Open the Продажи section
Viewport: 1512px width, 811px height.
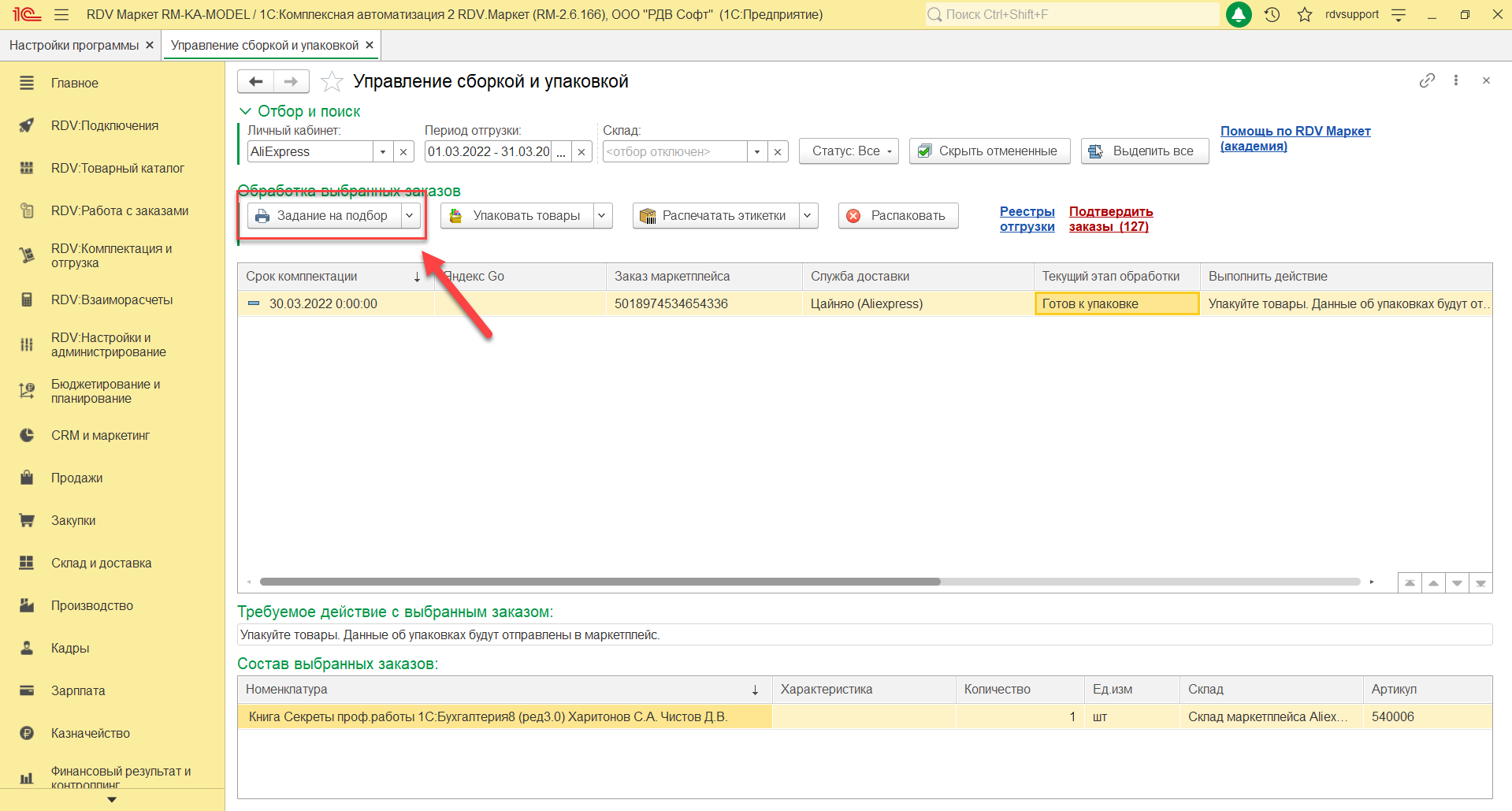coord(112,478)
